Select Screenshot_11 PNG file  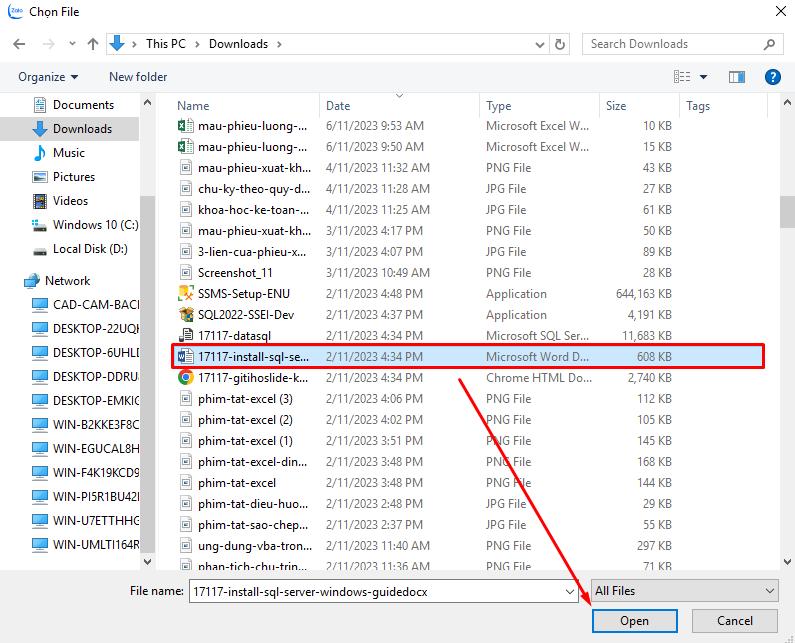click(x=468, y=273)
